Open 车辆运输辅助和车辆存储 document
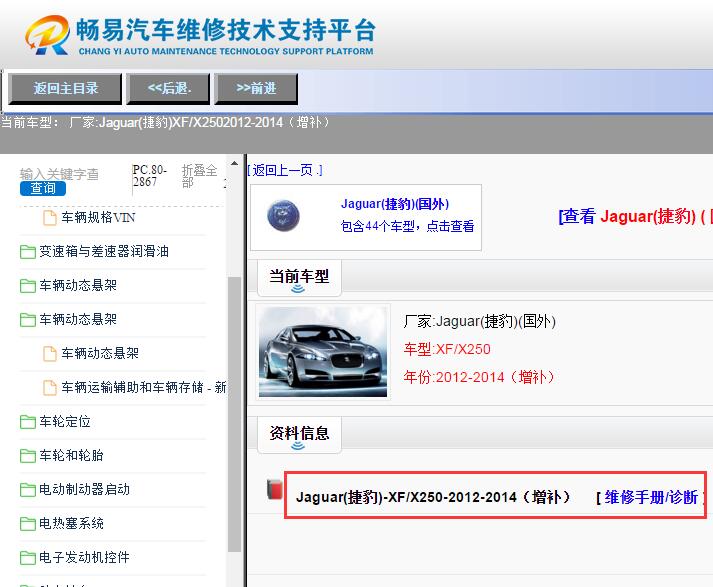Viewport: 713px width, 587px height. pos(144,387)
